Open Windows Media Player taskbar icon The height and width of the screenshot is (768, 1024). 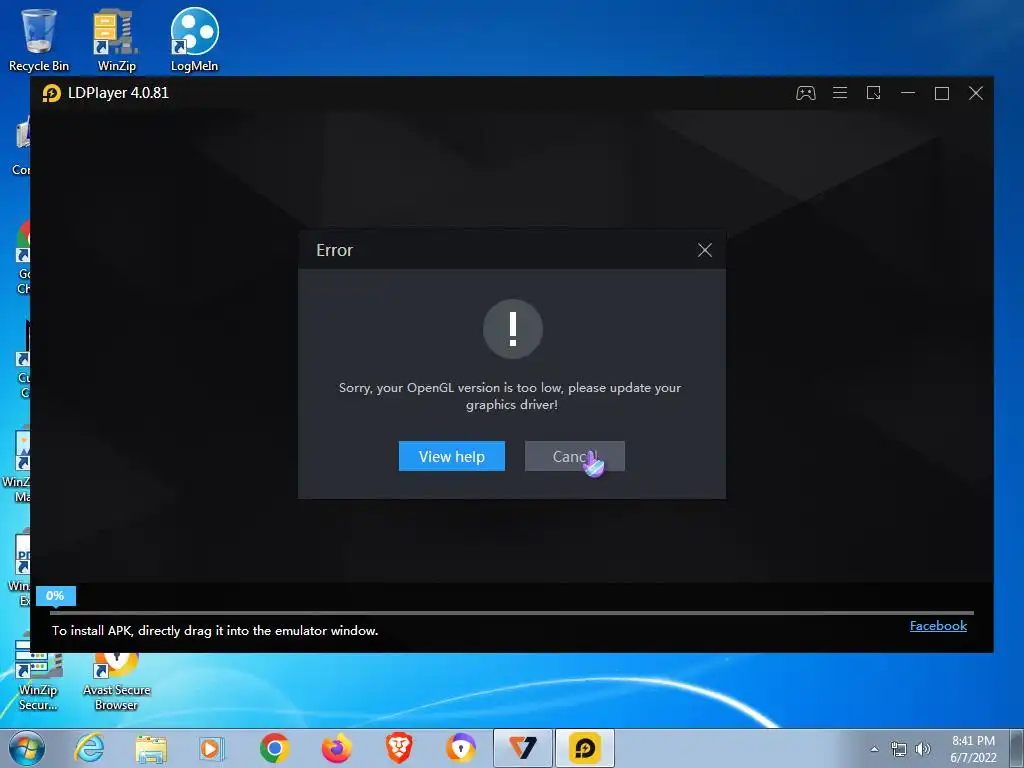[x=212, y=748]
